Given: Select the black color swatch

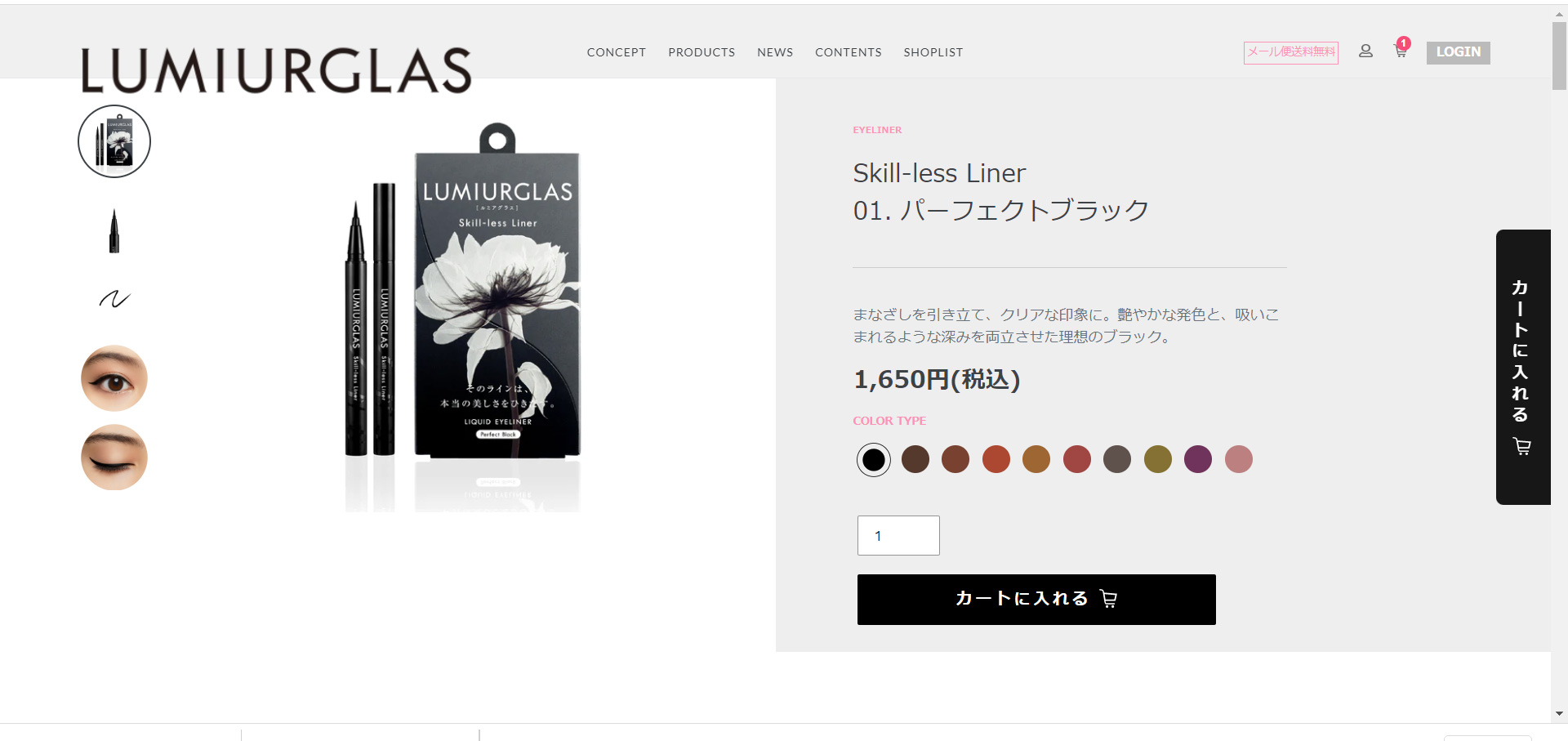Looking at the screenshot, I should pos(874,460).
